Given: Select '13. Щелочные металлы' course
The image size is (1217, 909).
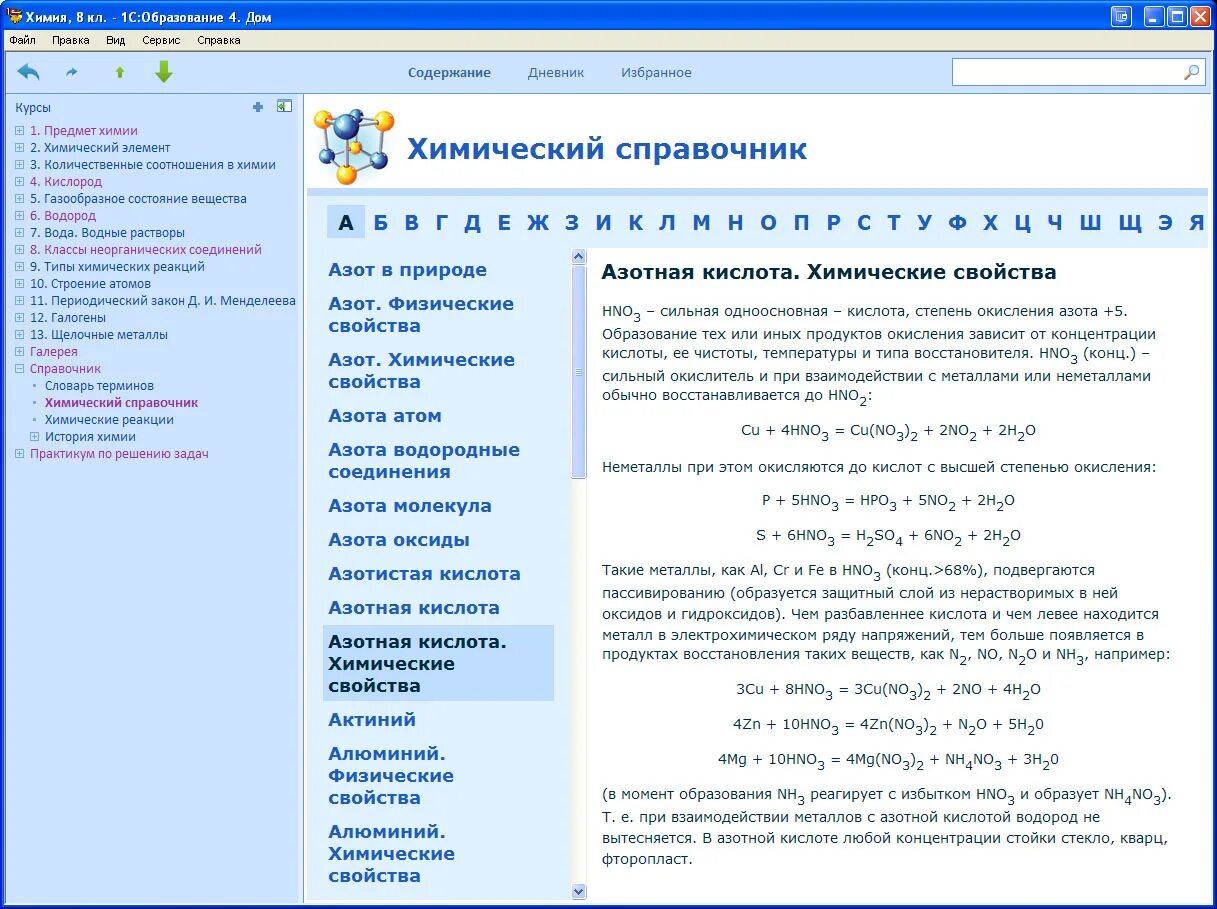Looking at the screenshot, I should tap(98, 335).
